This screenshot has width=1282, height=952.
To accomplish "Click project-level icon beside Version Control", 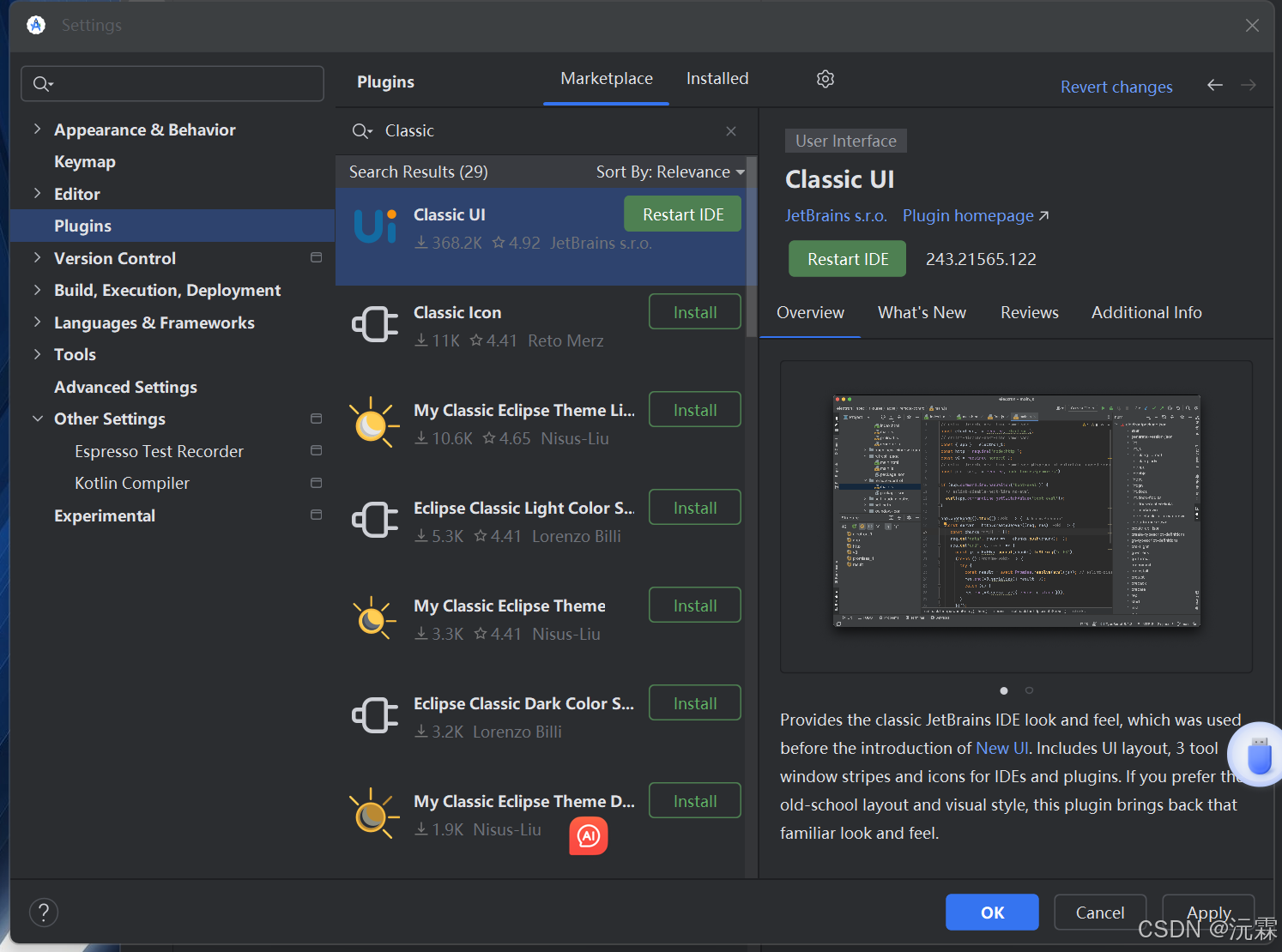I will (316, 257).
